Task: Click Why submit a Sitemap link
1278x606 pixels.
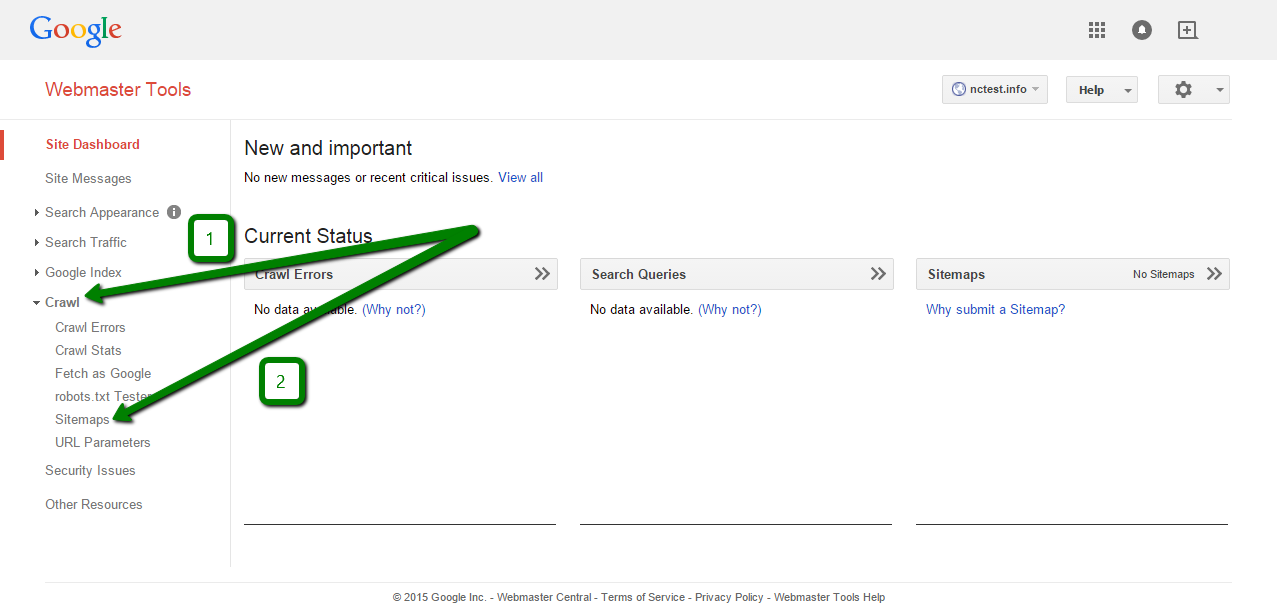Action: [995, 309]
